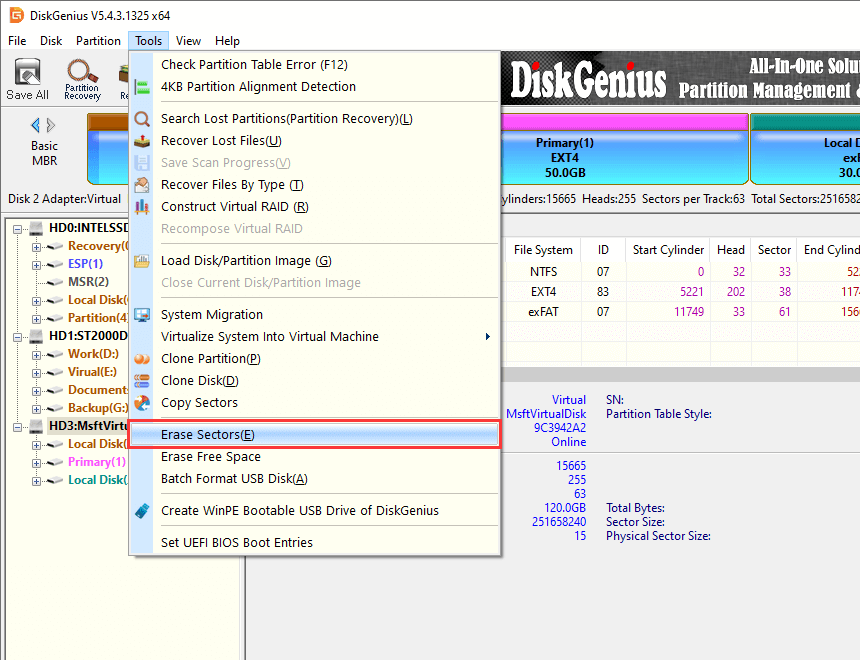
Task: Open Virtualize System Into Virtual Machine submenu arrow
Action: (x=488, y=337)
